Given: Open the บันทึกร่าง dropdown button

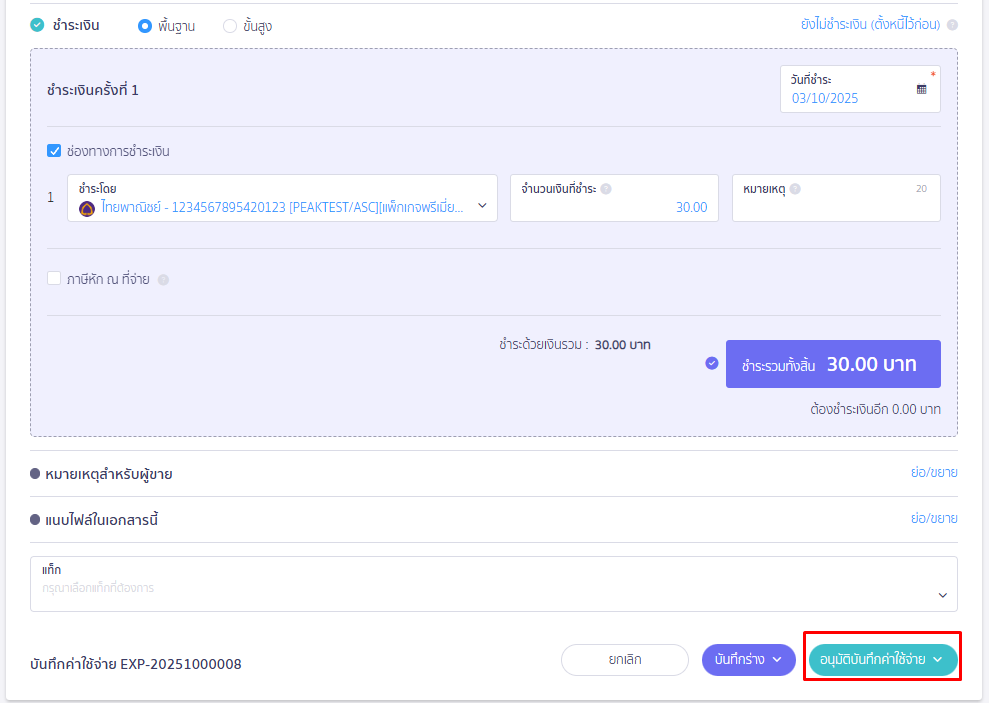Looking at the screenshot, I should tap(748, 660).
